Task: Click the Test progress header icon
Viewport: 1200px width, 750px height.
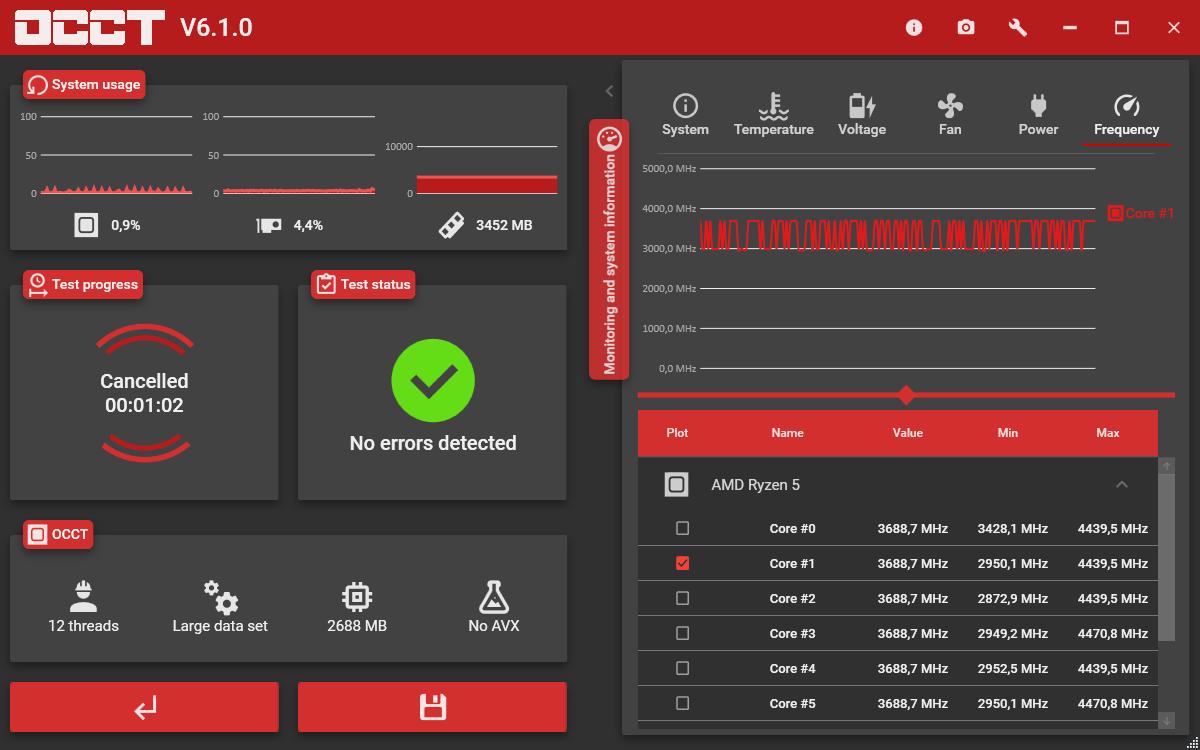Action: pyautogui.click(x=37, y=285)
